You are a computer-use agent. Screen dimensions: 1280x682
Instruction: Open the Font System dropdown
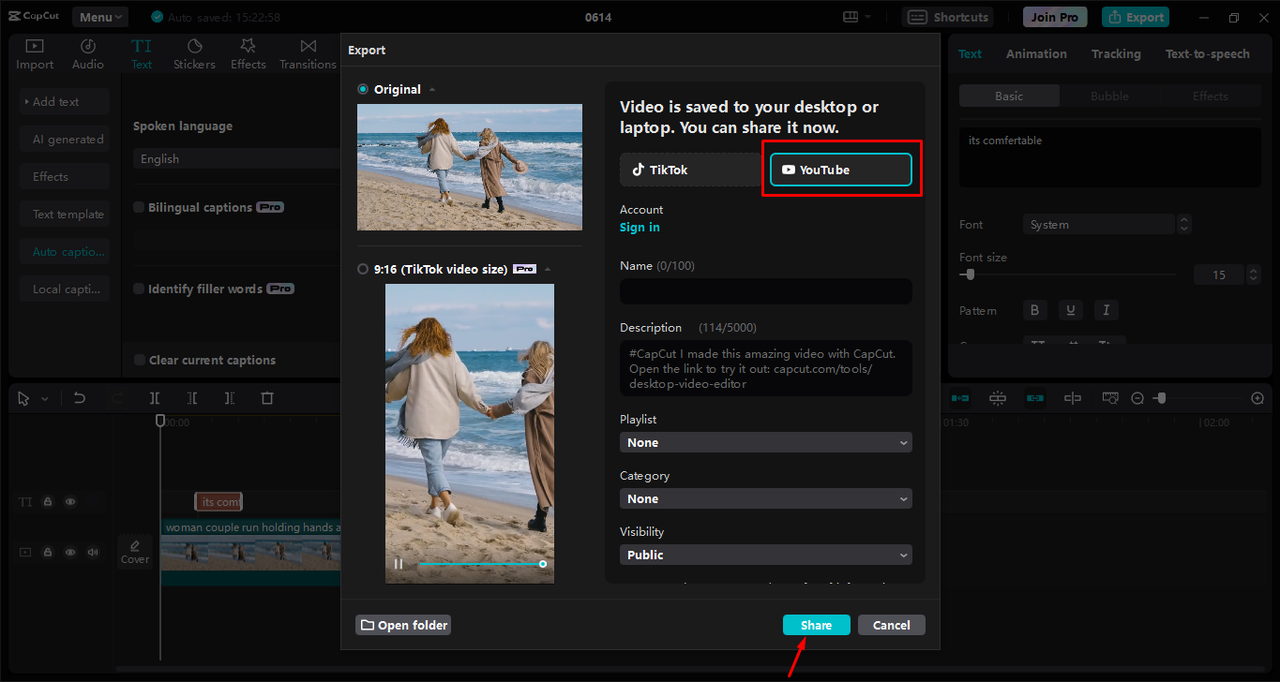pyautogui.click(x=1099, y=224)
